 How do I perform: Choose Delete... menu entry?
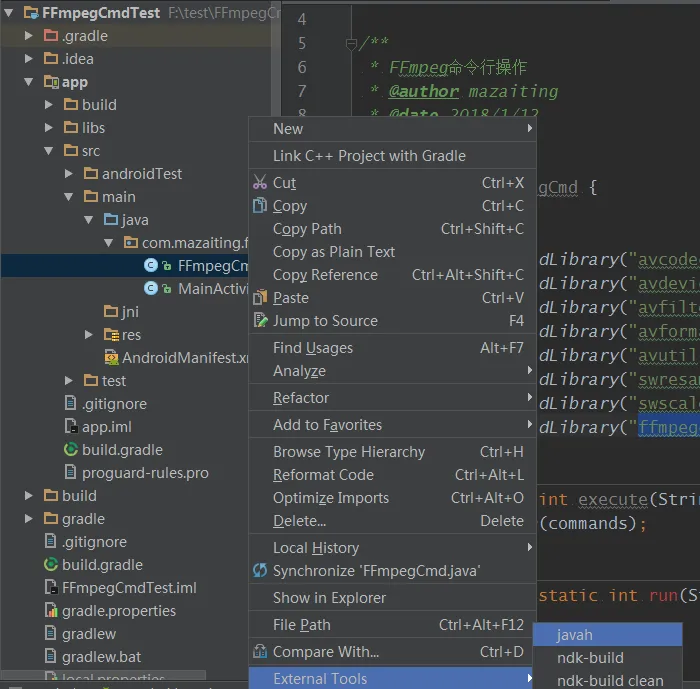(392, 521)
